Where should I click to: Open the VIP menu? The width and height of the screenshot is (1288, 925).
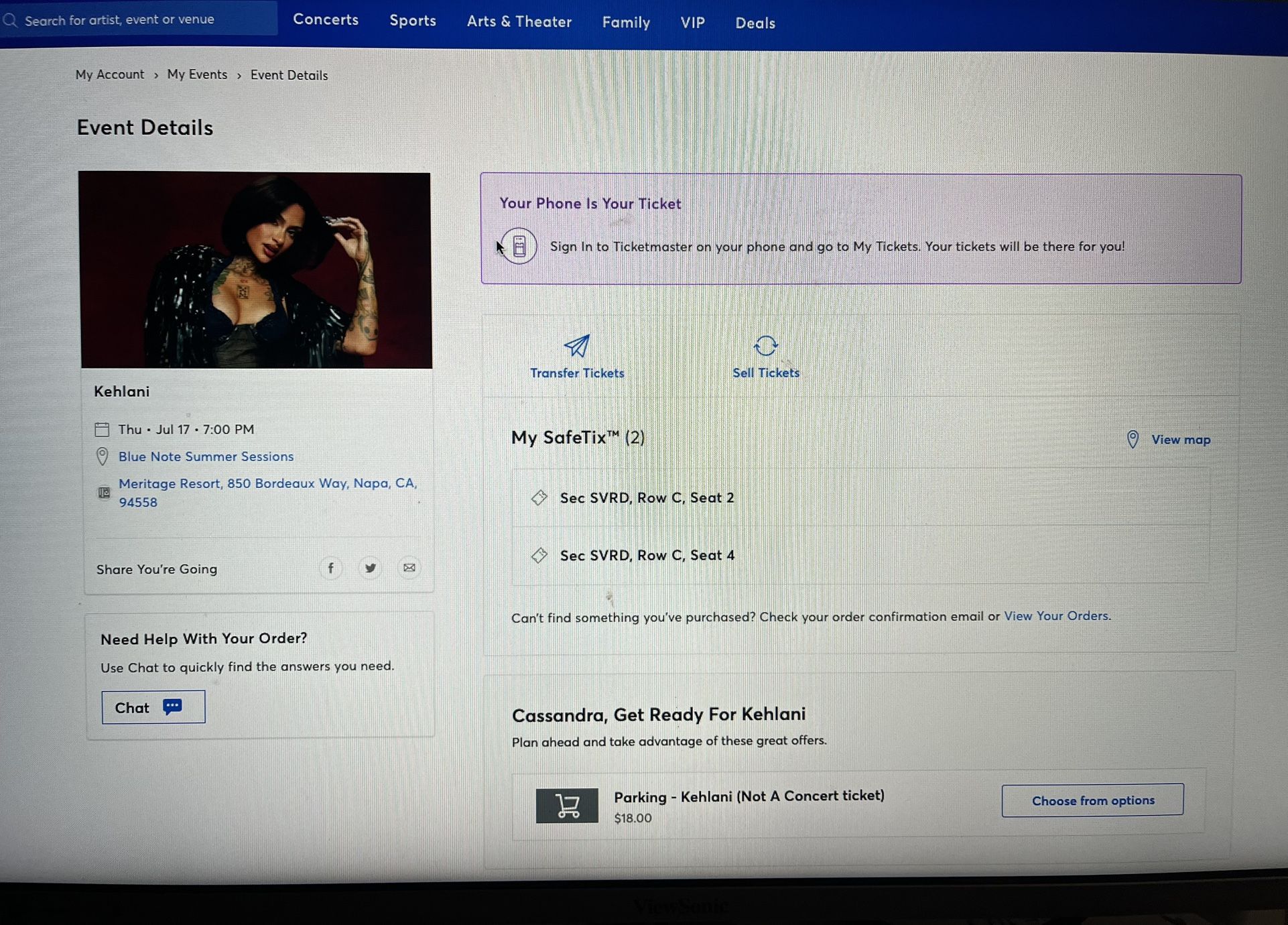(x=693, y=23)
